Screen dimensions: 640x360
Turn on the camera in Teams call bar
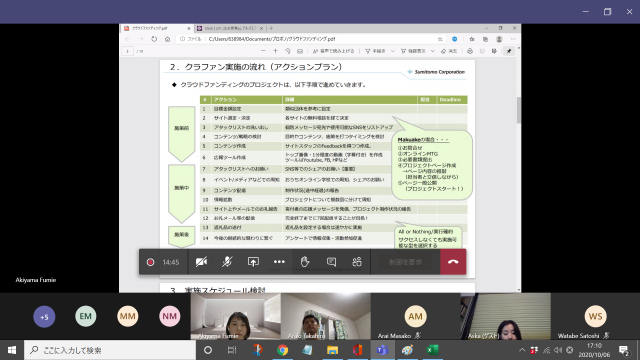click(x=201, y=262)
